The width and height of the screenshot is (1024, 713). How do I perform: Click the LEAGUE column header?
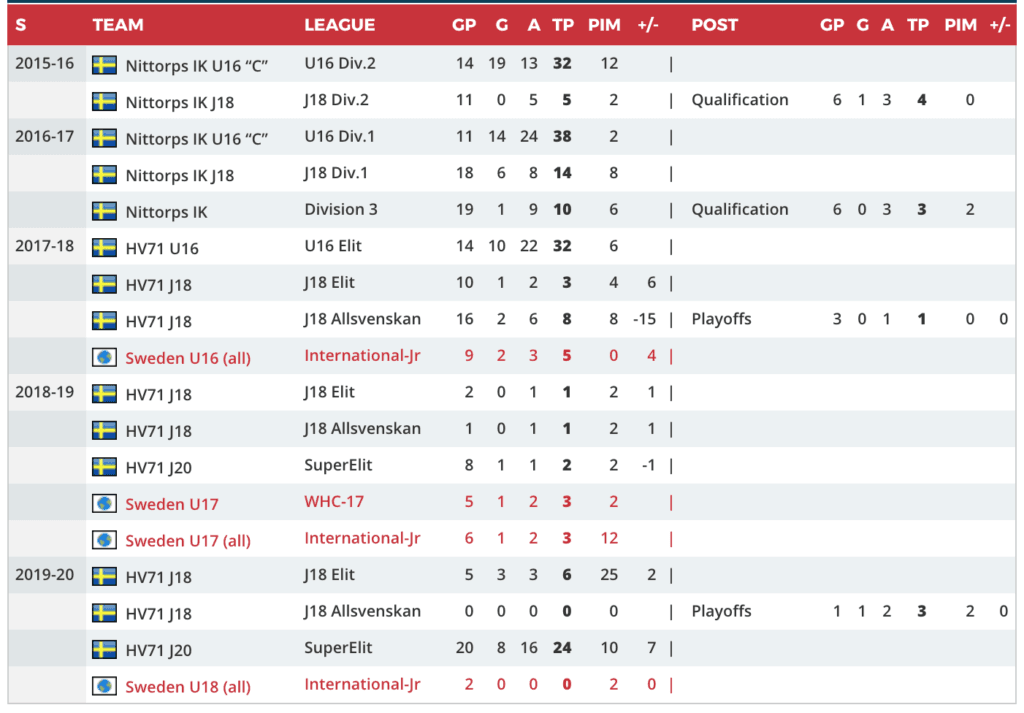tap(340, 25)
